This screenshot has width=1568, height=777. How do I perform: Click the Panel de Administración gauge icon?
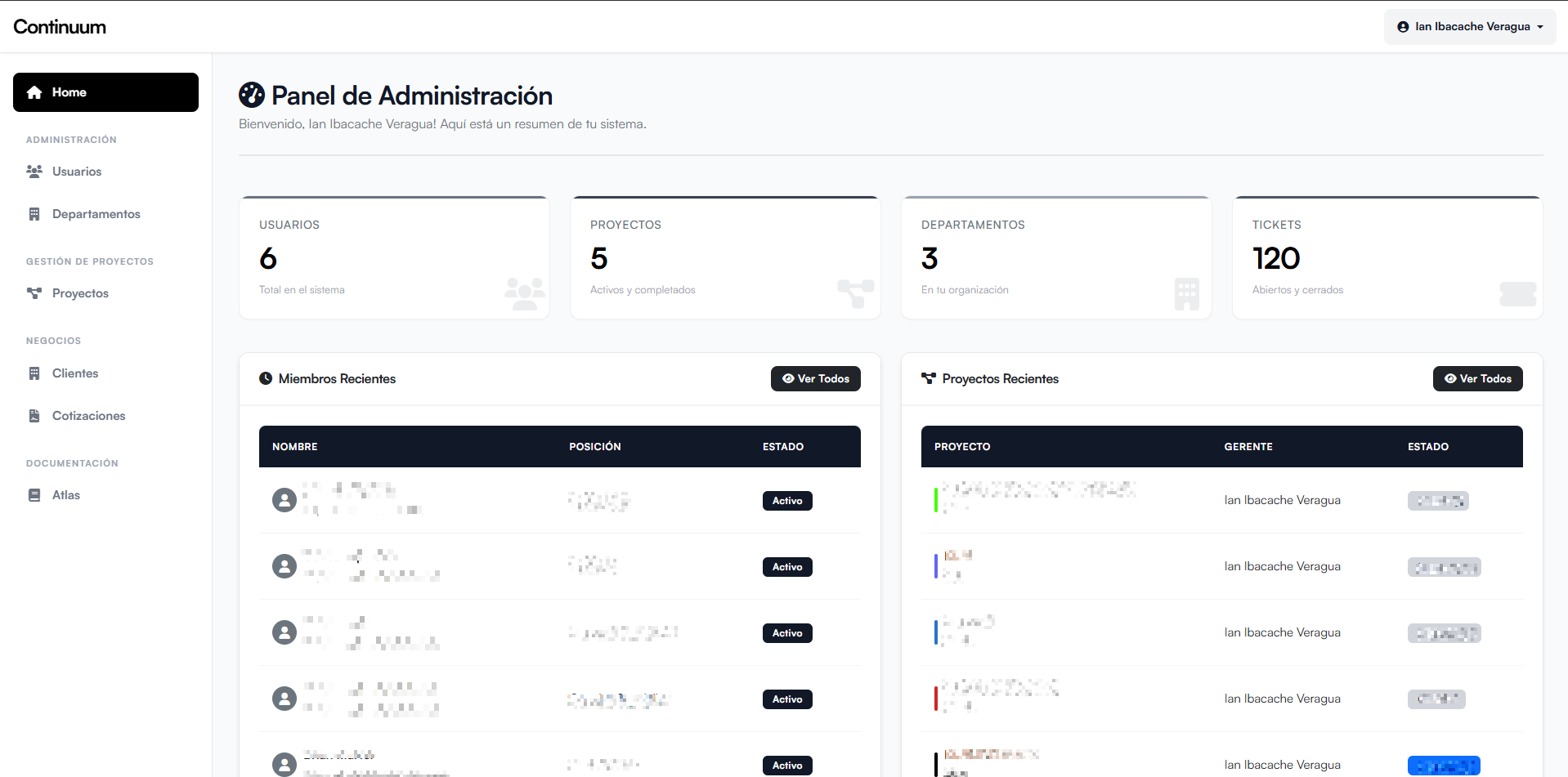coord(252,95)
